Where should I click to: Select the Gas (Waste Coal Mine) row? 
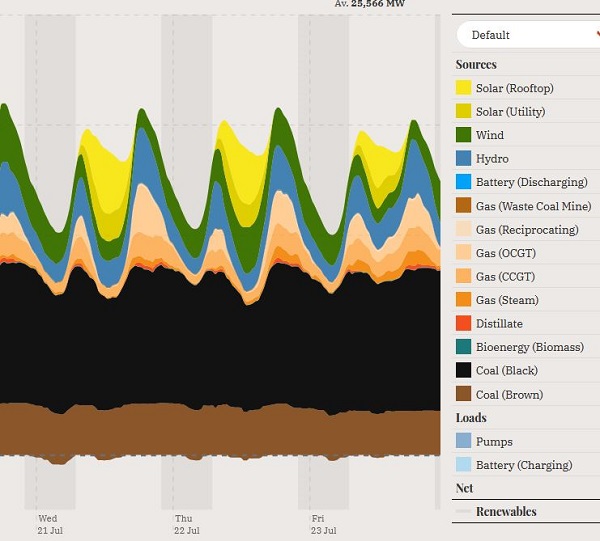[x=533, y=206]
